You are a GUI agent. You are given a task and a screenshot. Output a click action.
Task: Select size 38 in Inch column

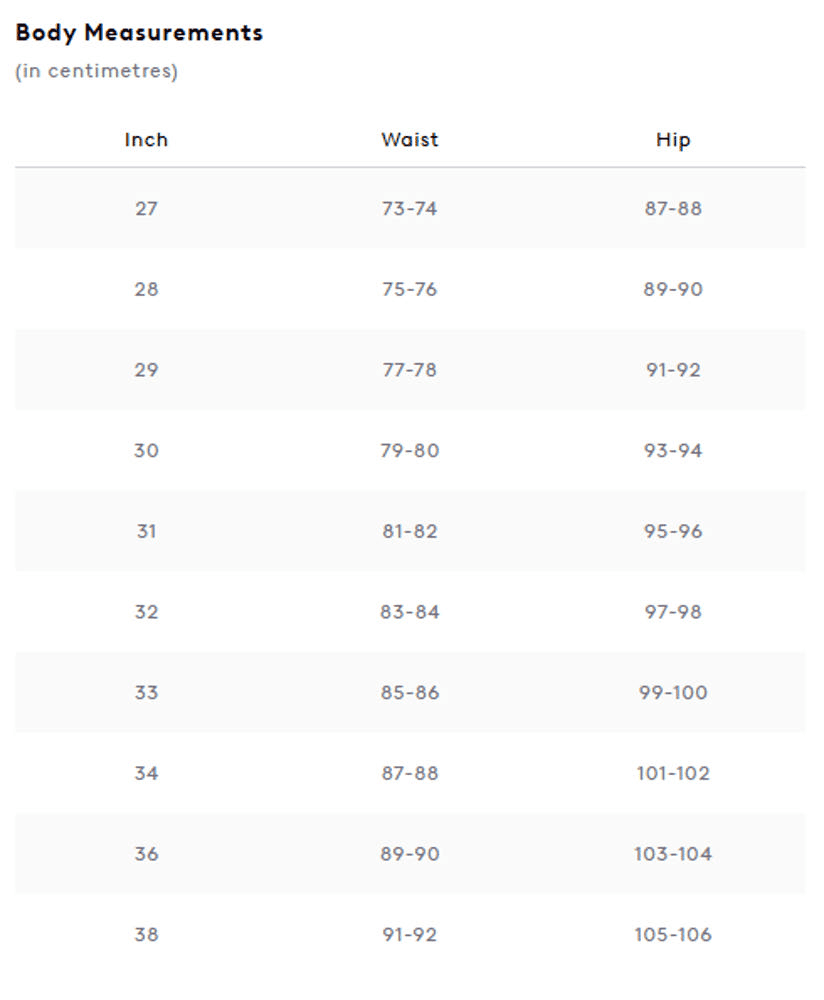pyautogui.click(x=146, y=935)
